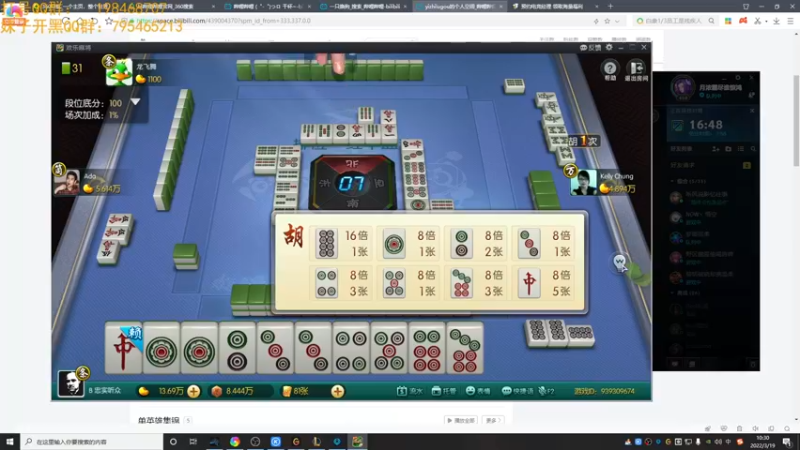This screenshot has height=450, width=800.
Task: Click your player avatar at bottom left
Action: (70, 383)
